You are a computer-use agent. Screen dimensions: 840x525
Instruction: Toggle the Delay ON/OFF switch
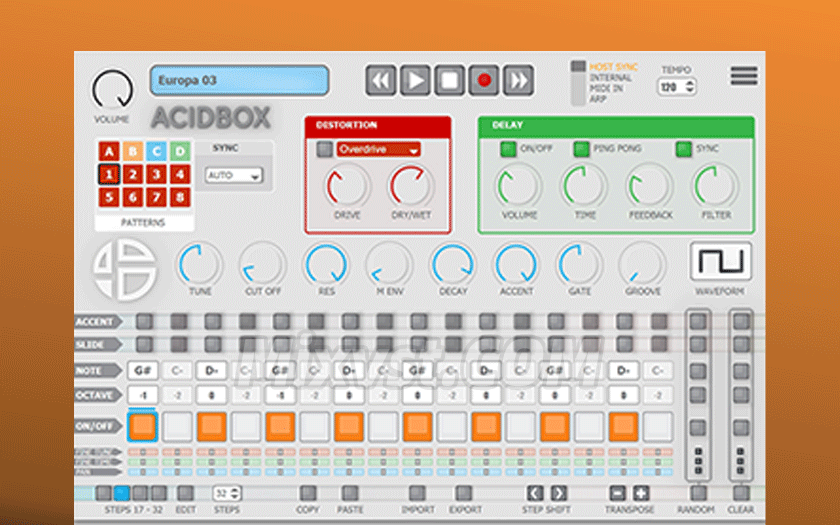point(509,149)
